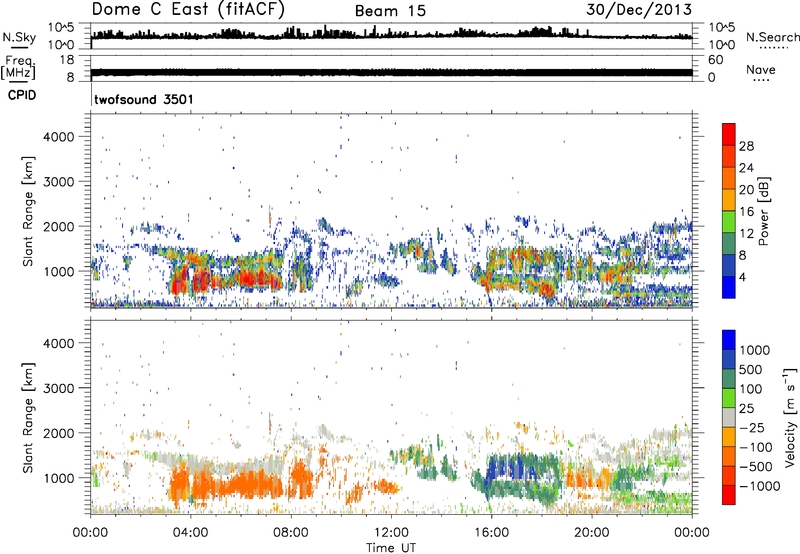Image resolution: width=800 pixels, height=554 pixels.
Task: Pick the red top segment of Power color bar
Action: (729, 134)
